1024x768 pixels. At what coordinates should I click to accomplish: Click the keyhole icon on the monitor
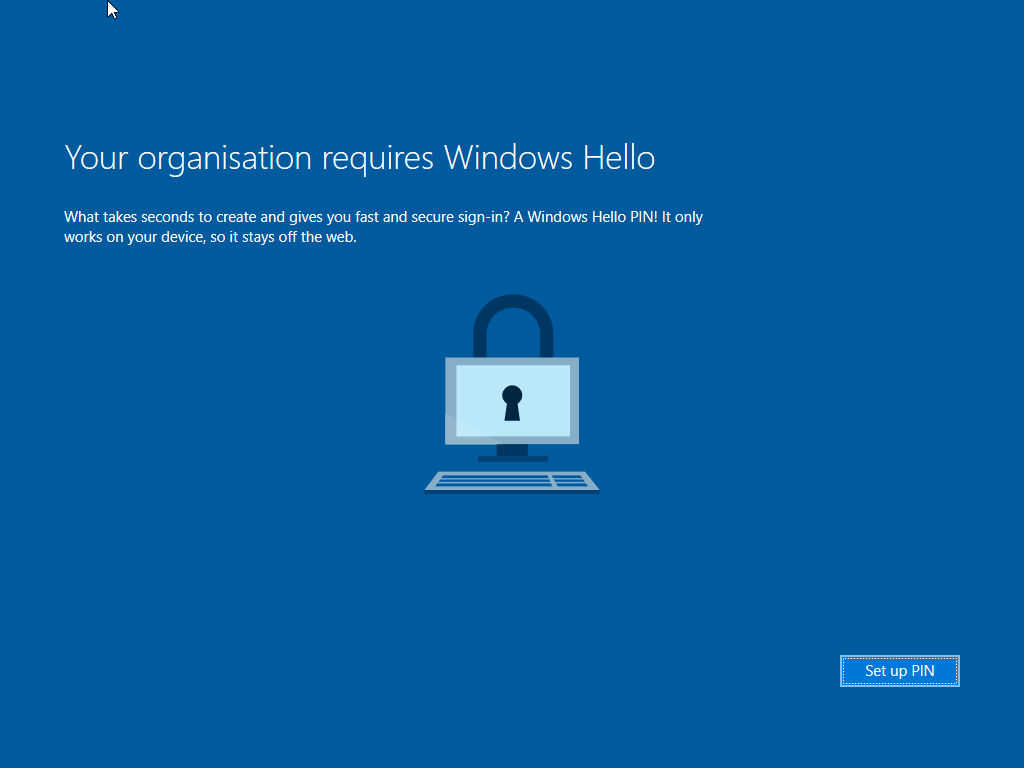click(x=512, y=402)
